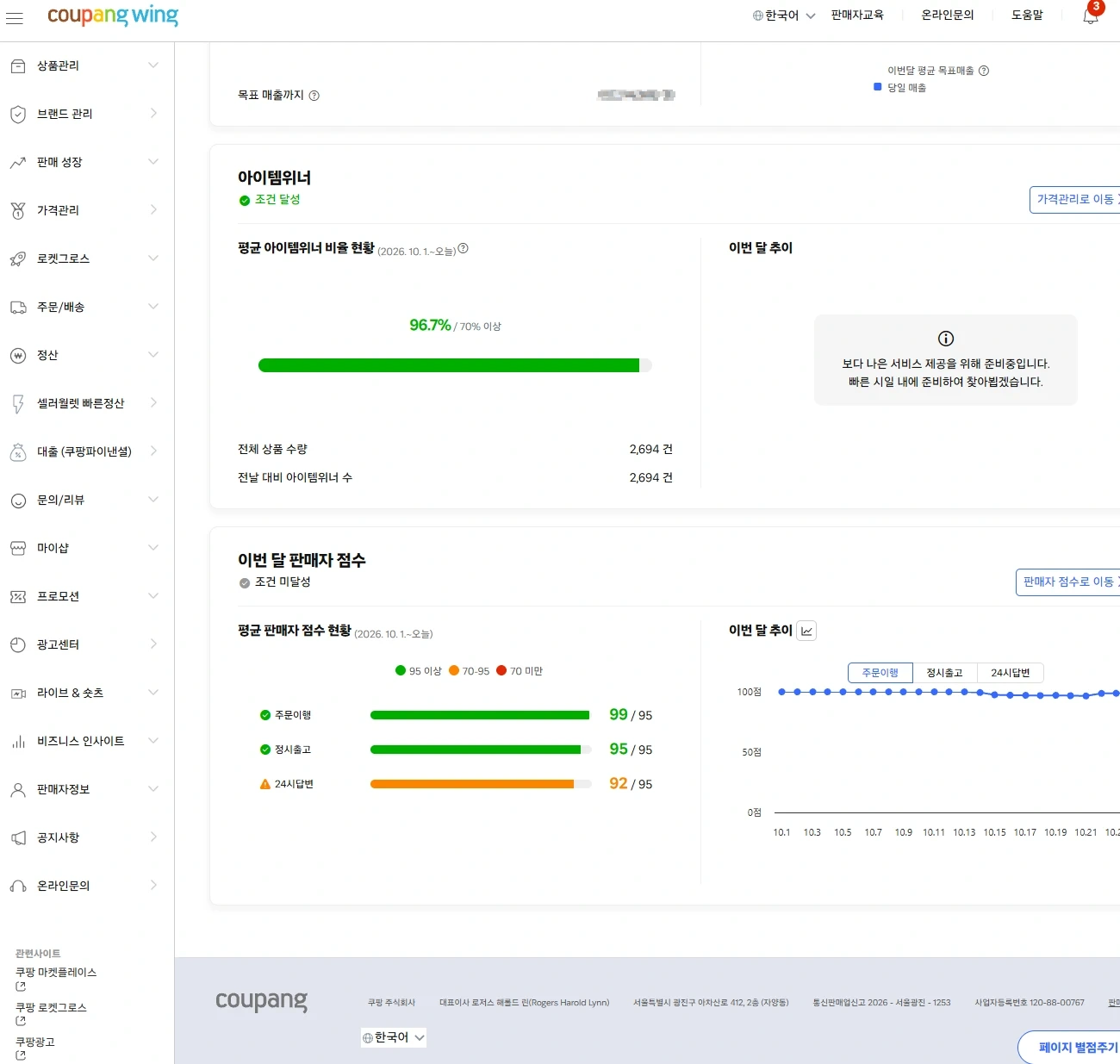Click the 96.7% item winner progress bar

click(x=455, y=365)
